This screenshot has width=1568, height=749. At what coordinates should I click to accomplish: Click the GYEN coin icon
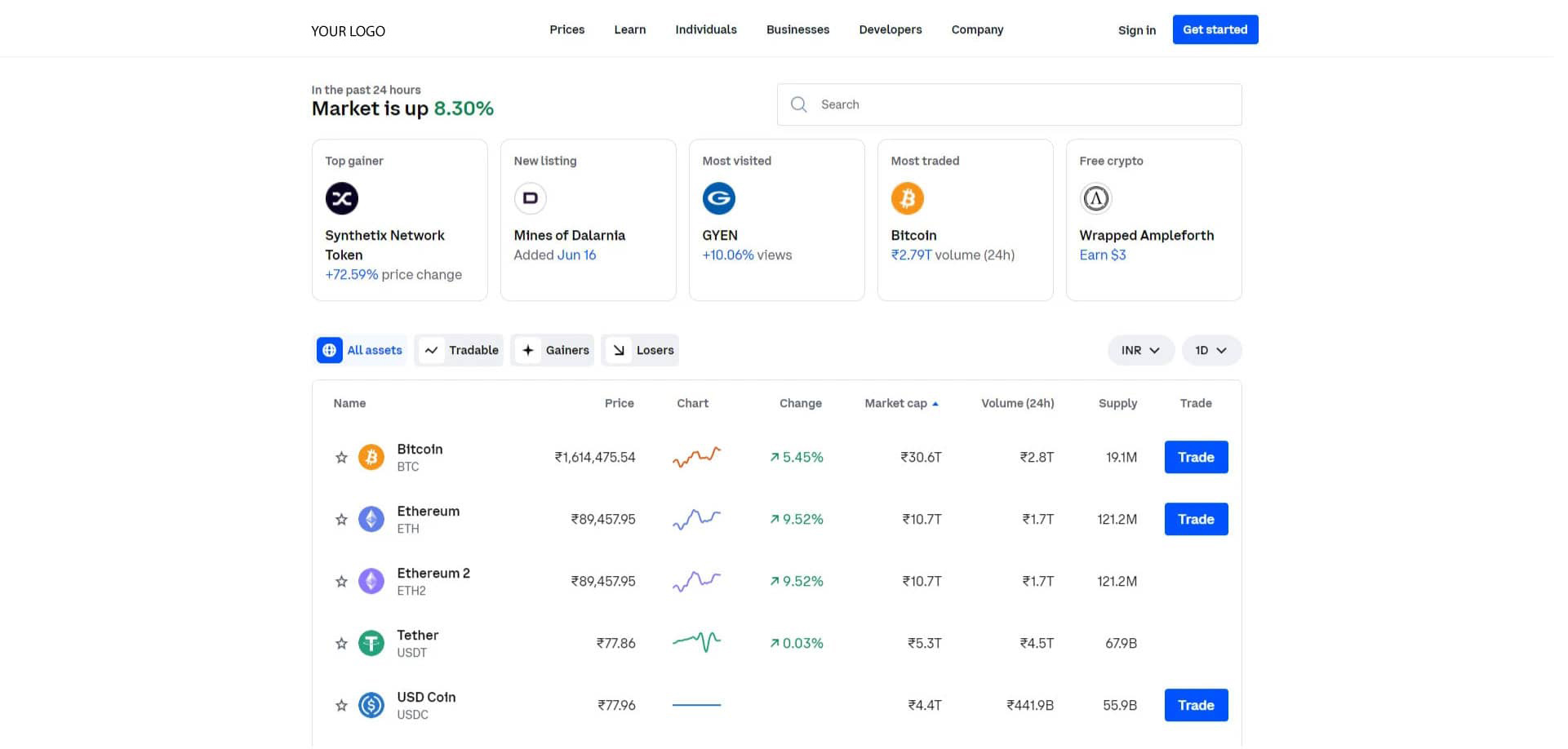click(x=719, y=198)
